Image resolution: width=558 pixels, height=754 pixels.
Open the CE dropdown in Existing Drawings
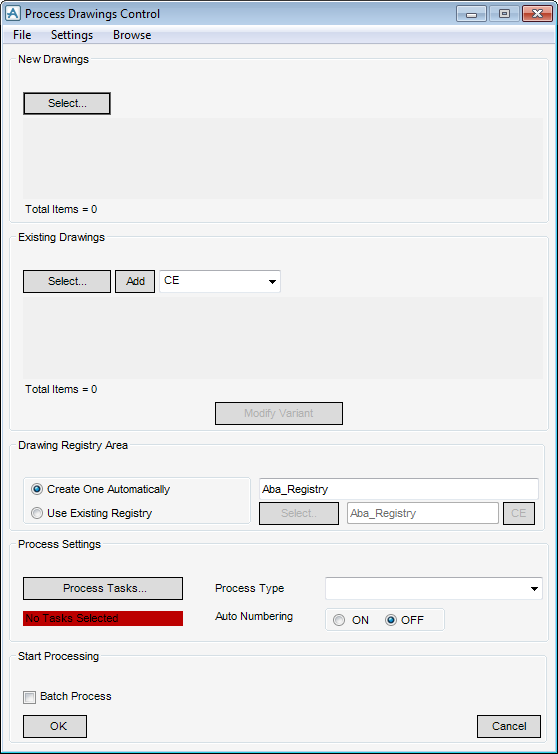220,281
